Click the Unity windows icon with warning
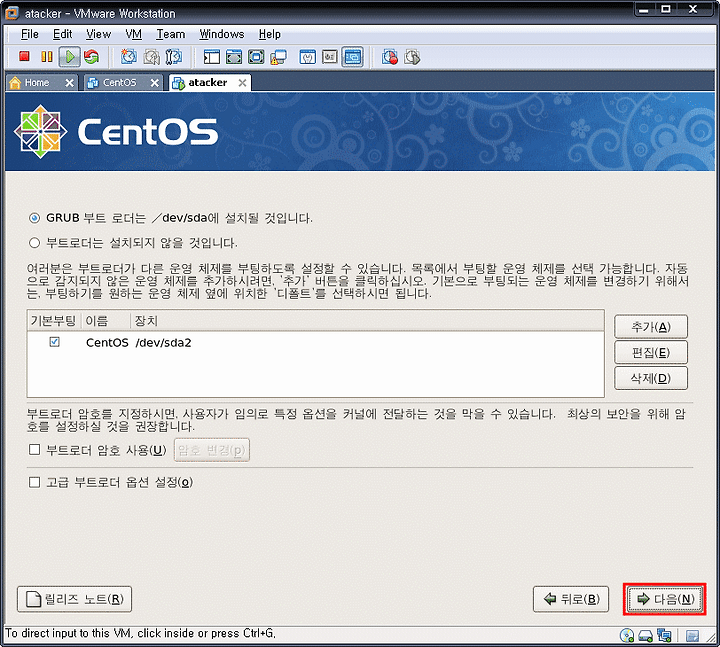This screenshot has width=720, height=647. pyautogui.click(x=278, y=57)
